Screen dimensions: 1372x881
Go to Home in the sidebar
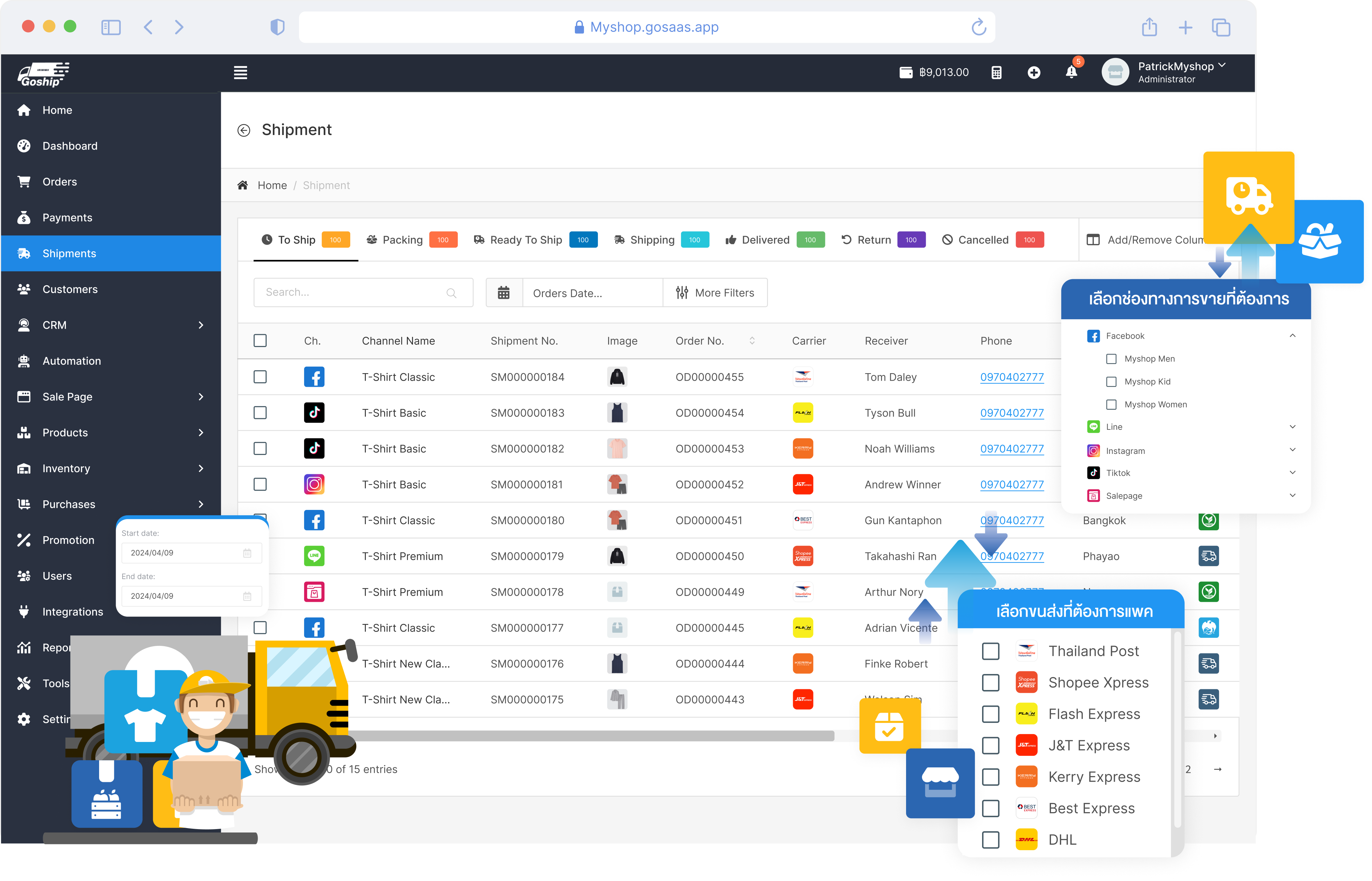[111, 110]
